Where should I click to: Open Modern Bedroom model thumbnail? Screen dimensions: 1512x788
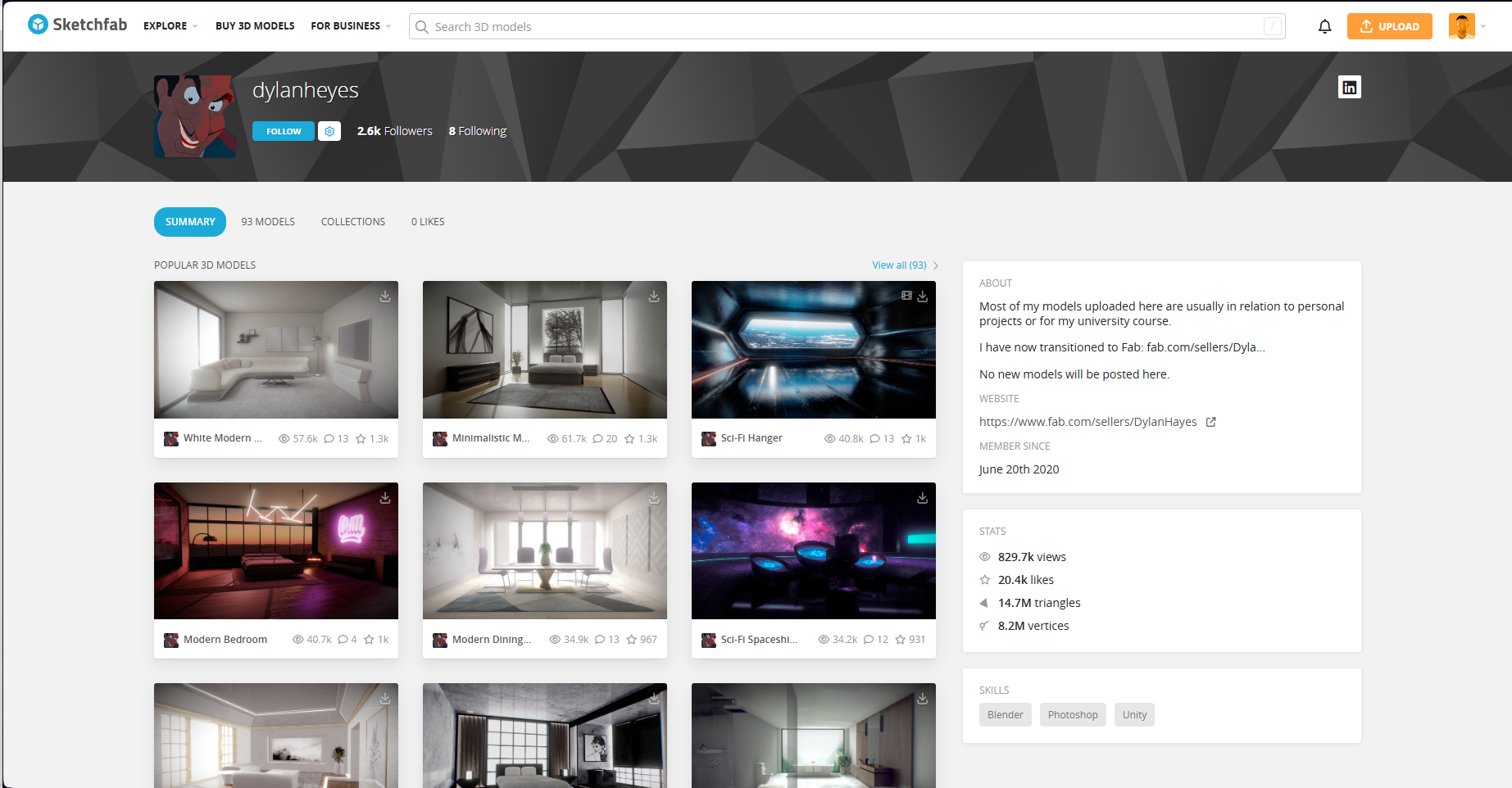[276, 550]
